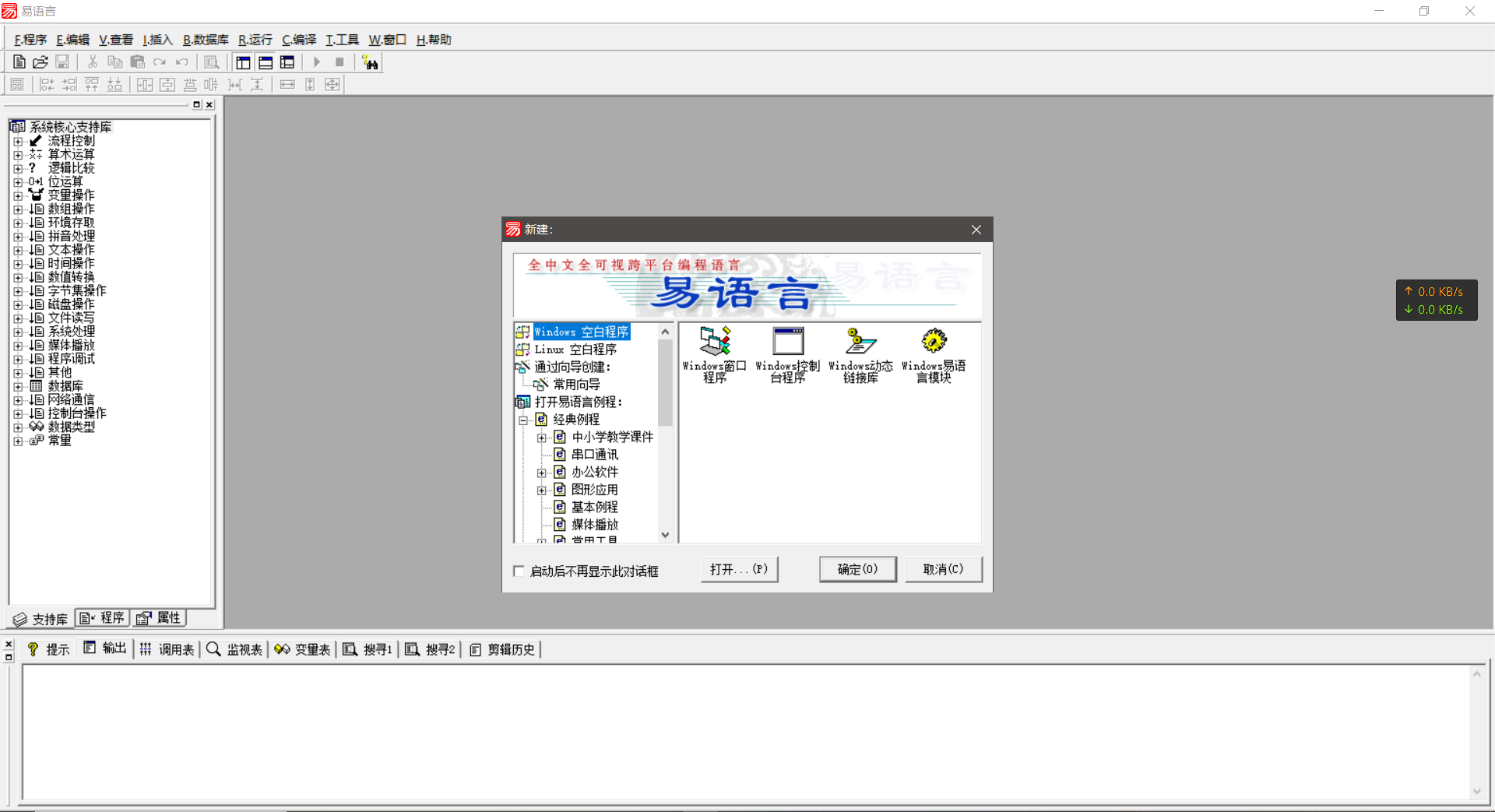Switch to the 输出 tab at bottom
The width and height of the screenshot is (1495, 812).
coord(104,648)
